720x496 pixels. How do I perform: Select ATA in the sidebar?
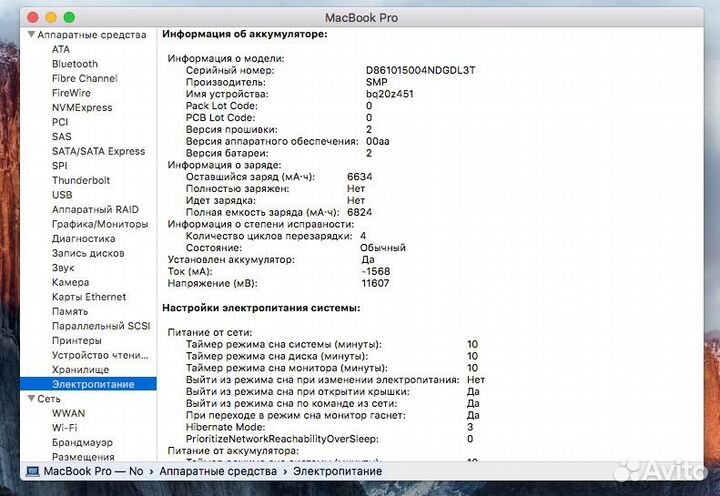[61, 49]
